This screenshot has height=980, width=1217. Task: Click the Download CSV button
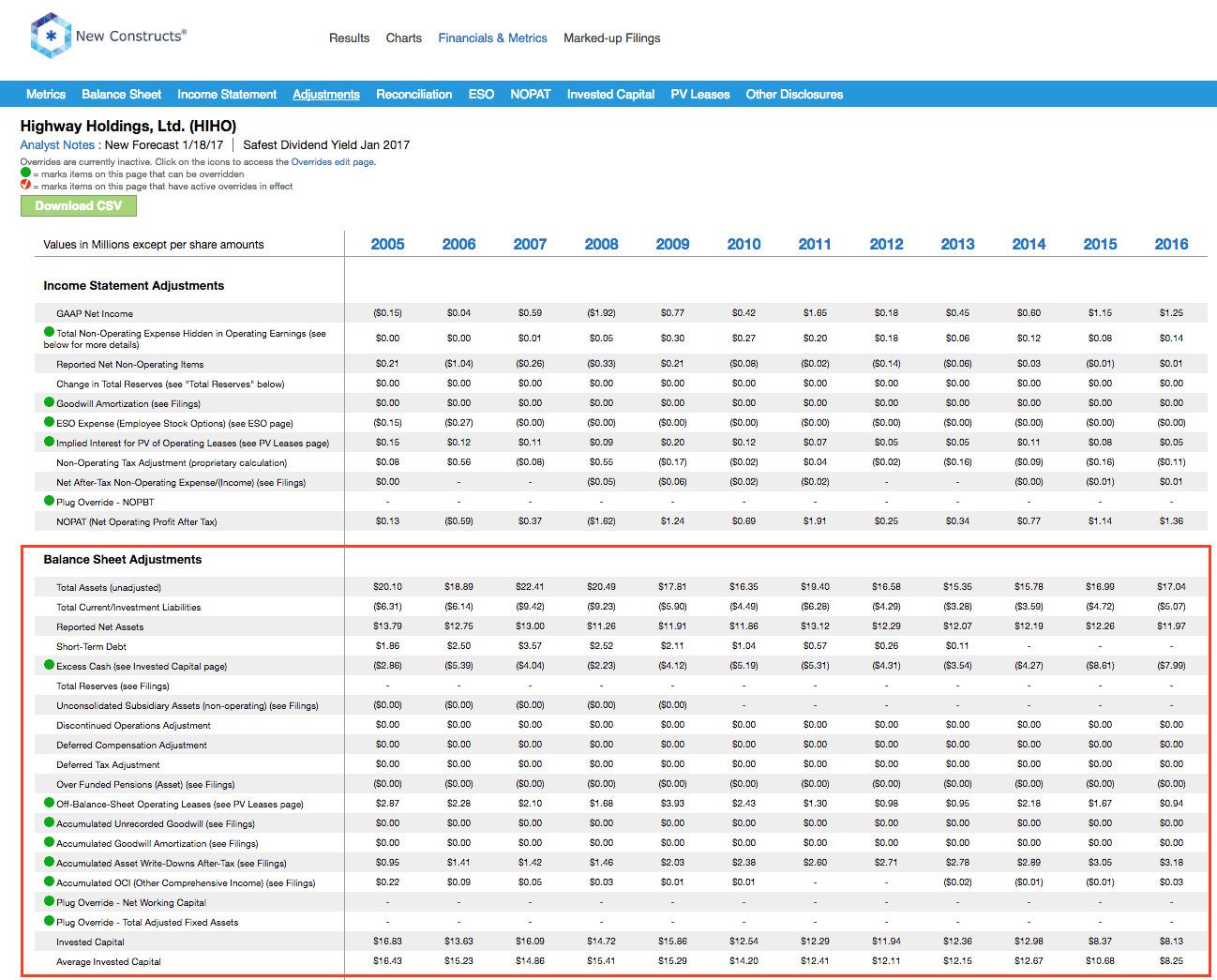pyautogui.click(x=79, y=206)
